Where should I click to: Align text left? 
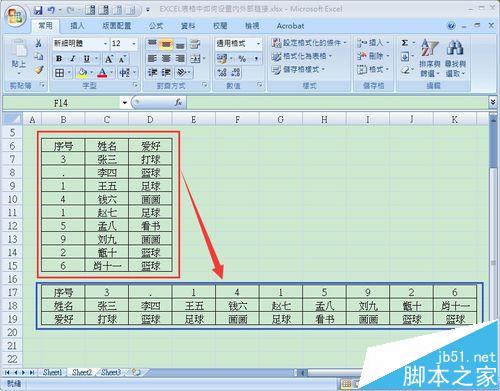[x=152, y=59]
